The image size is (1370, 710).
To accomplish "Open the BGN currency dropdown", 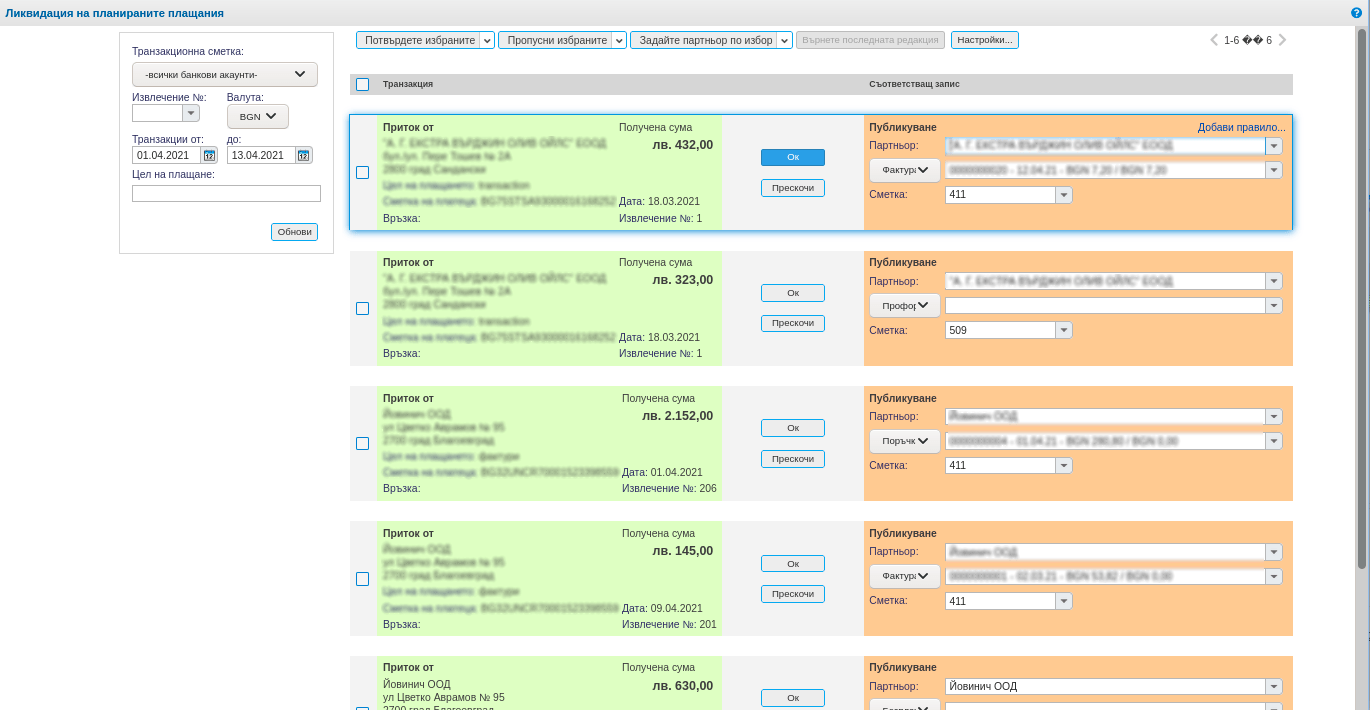I will click(258, 116).
